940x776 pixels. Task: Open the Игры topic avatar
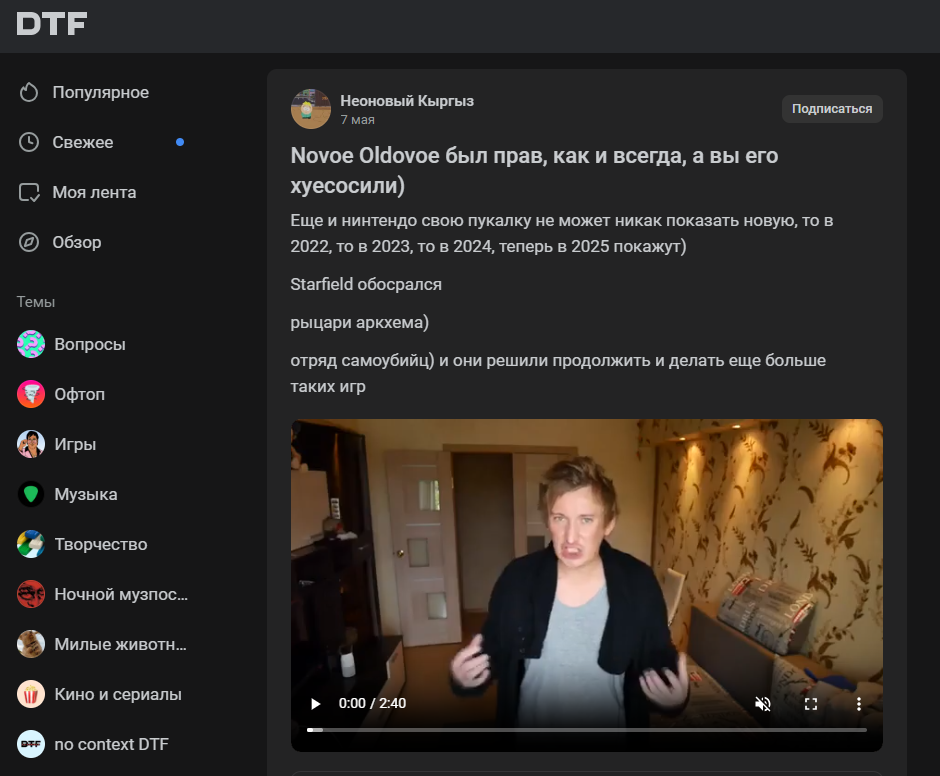click(31, 444)
